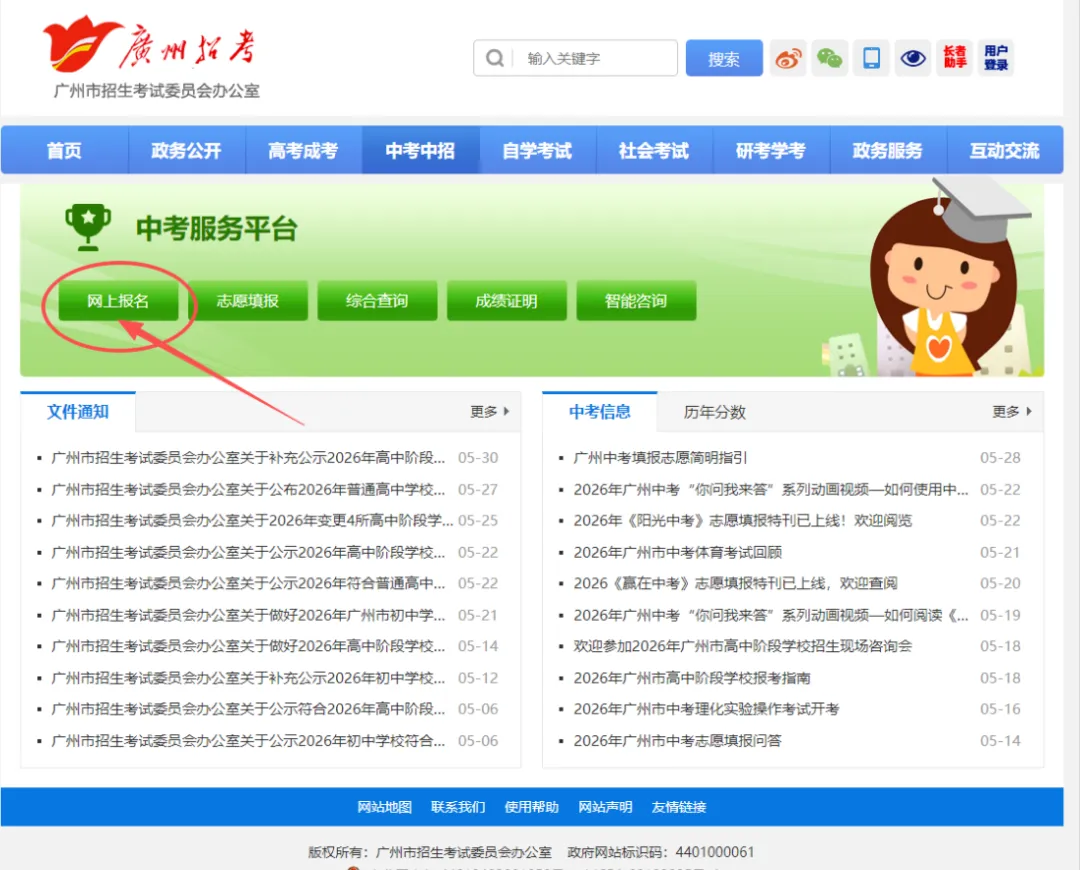1080x870 pixels.
Task: Open 社会考试 navigation item
Action: point(654,150)
